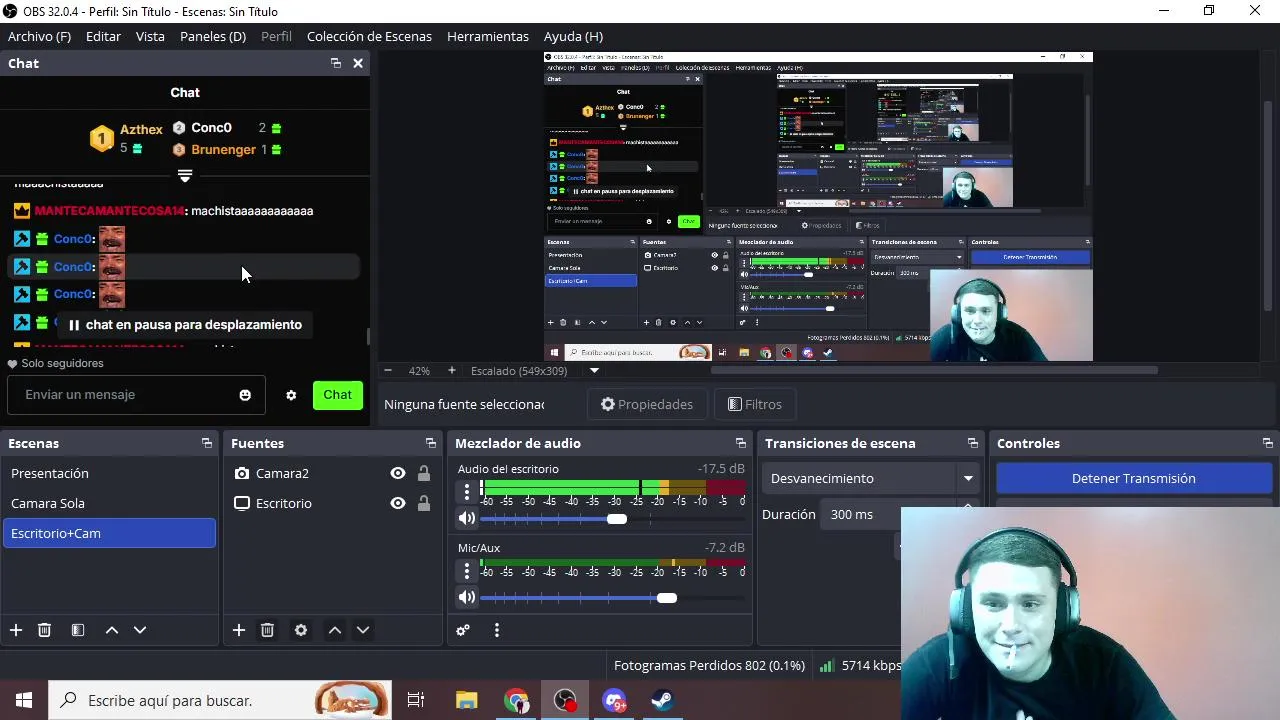Open the Editar menu
Image resolution: width=1280 pixels, height=720 pixels.
point(103,36)
